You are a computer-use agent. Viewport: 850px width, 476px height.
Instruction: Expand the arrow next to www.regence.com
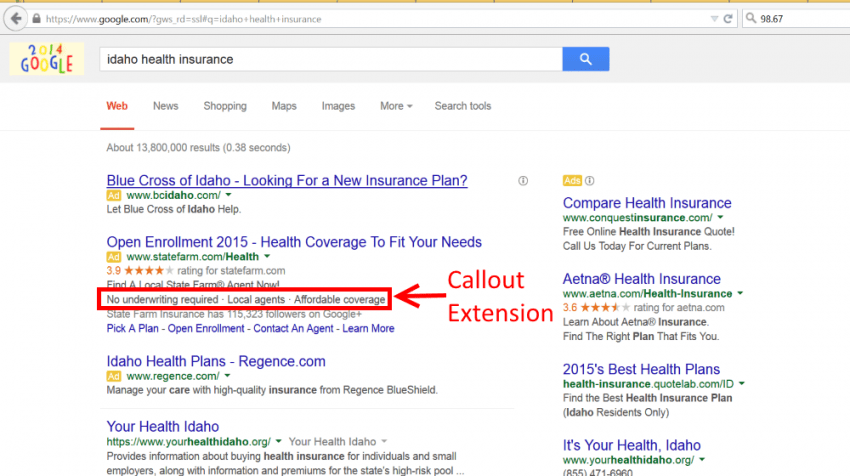tap(227, 376)
